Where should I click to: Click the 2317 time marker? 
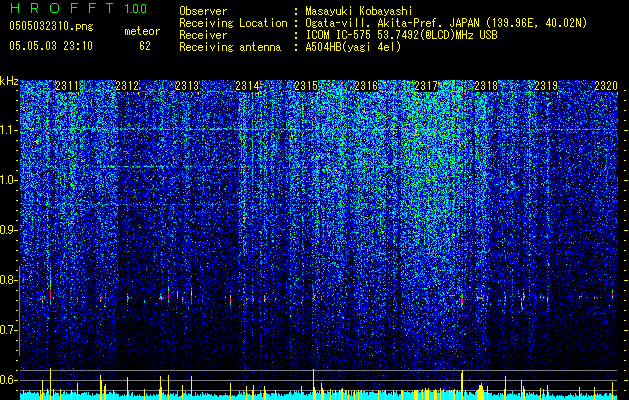(426, 86)
